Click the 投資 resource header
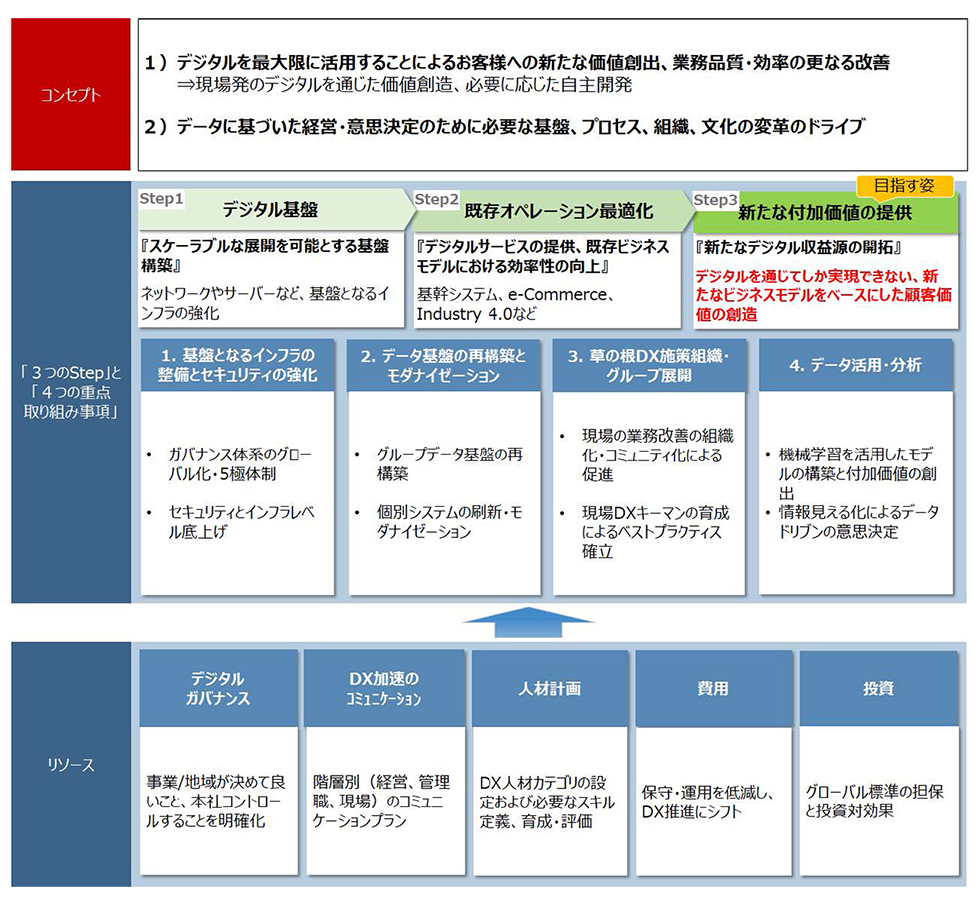The width and height of the screenshot is (980, 905). (x=879, y=688)
